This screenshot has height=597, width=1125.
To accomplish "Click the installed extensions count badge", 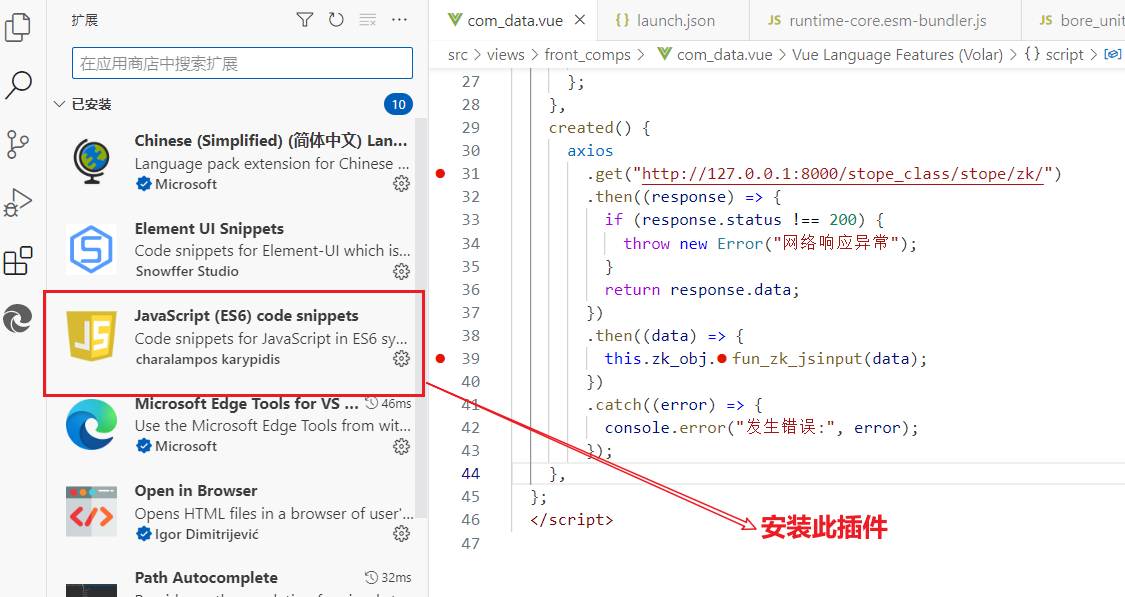I will [398, 105].
